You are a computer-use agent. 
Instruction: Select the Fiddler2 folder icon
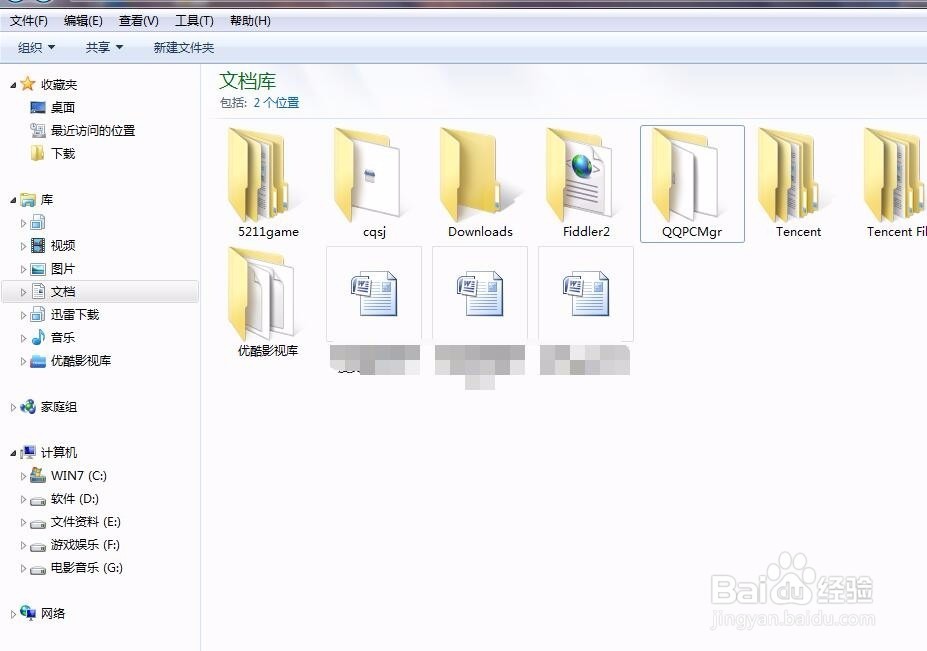(x=579, y=174)
